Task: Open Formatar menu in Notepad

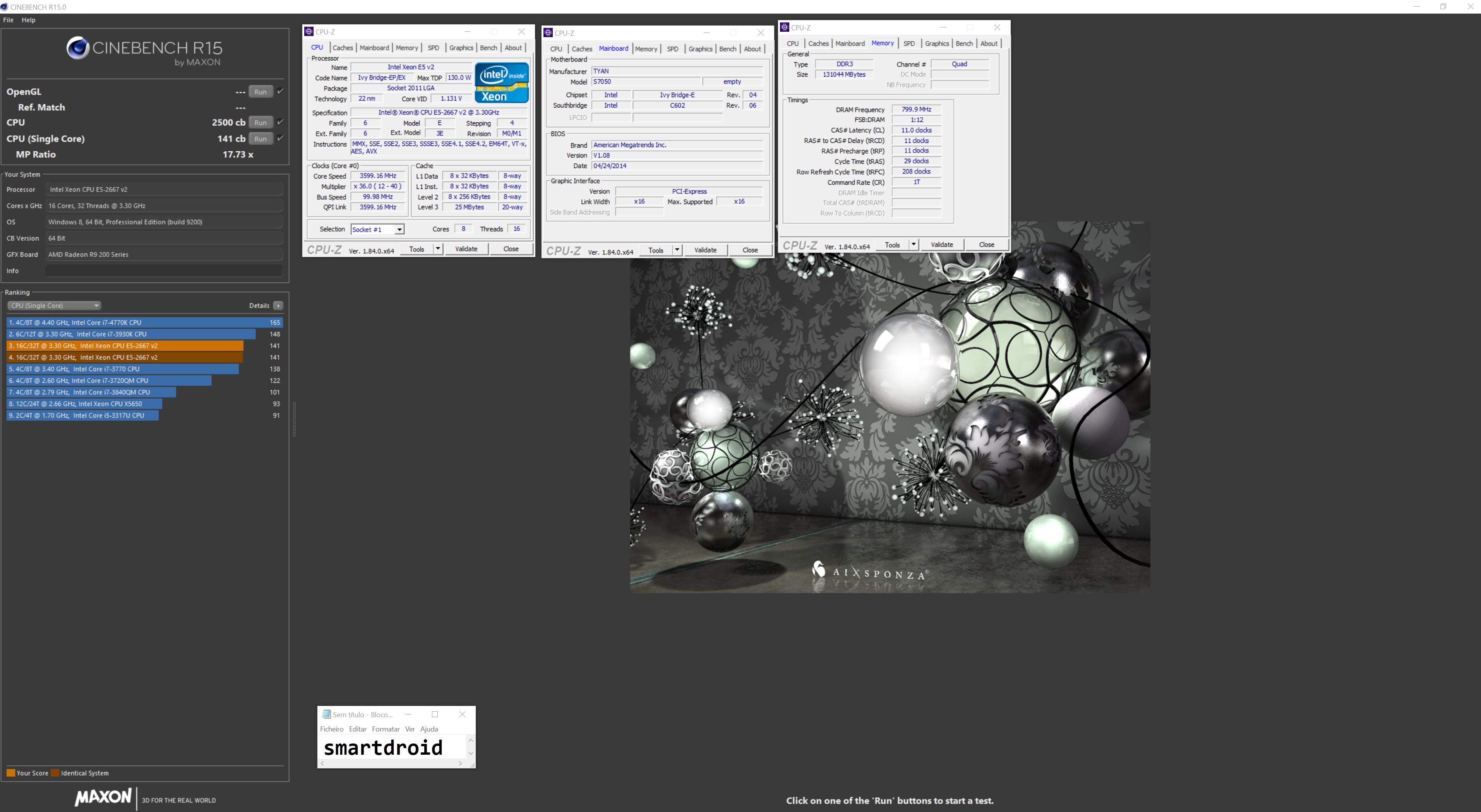Action: point(386,729)
